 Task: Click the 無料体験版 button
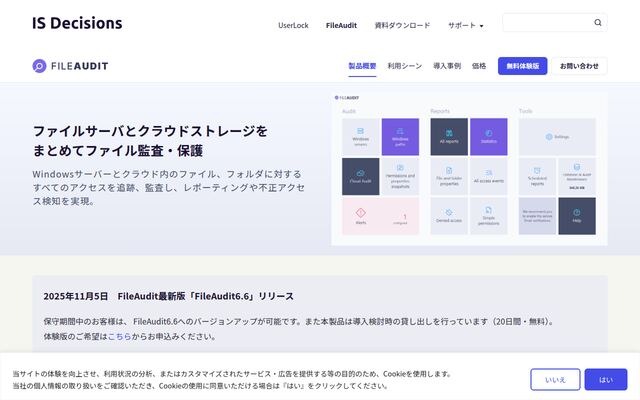(x=522, y=66)
